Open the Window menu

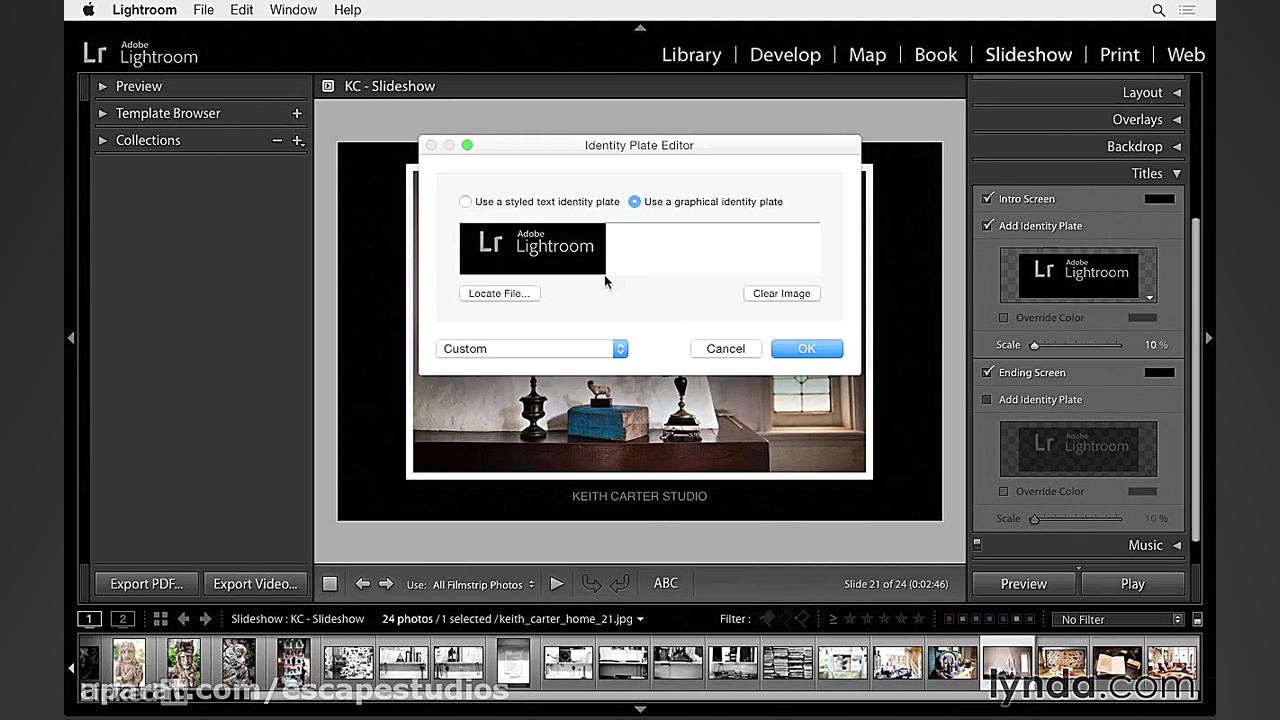coord(293,9)
